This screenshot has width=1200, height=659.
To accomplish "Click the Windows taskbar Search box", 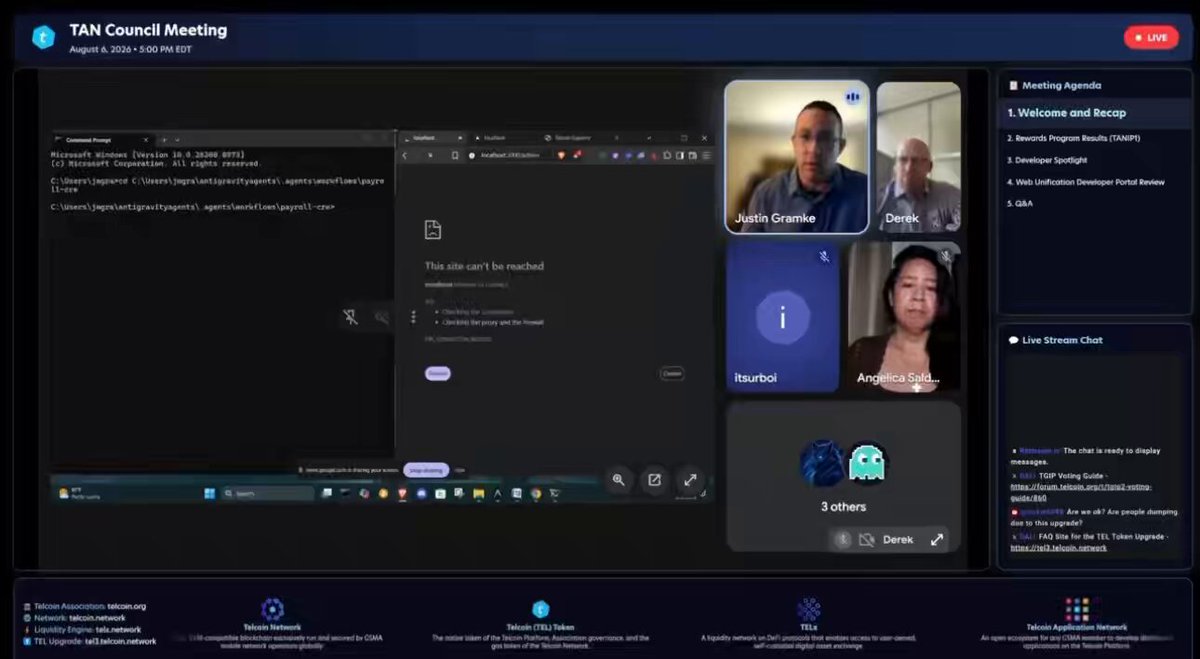I will pyautogui.click(x=268, y=493).
